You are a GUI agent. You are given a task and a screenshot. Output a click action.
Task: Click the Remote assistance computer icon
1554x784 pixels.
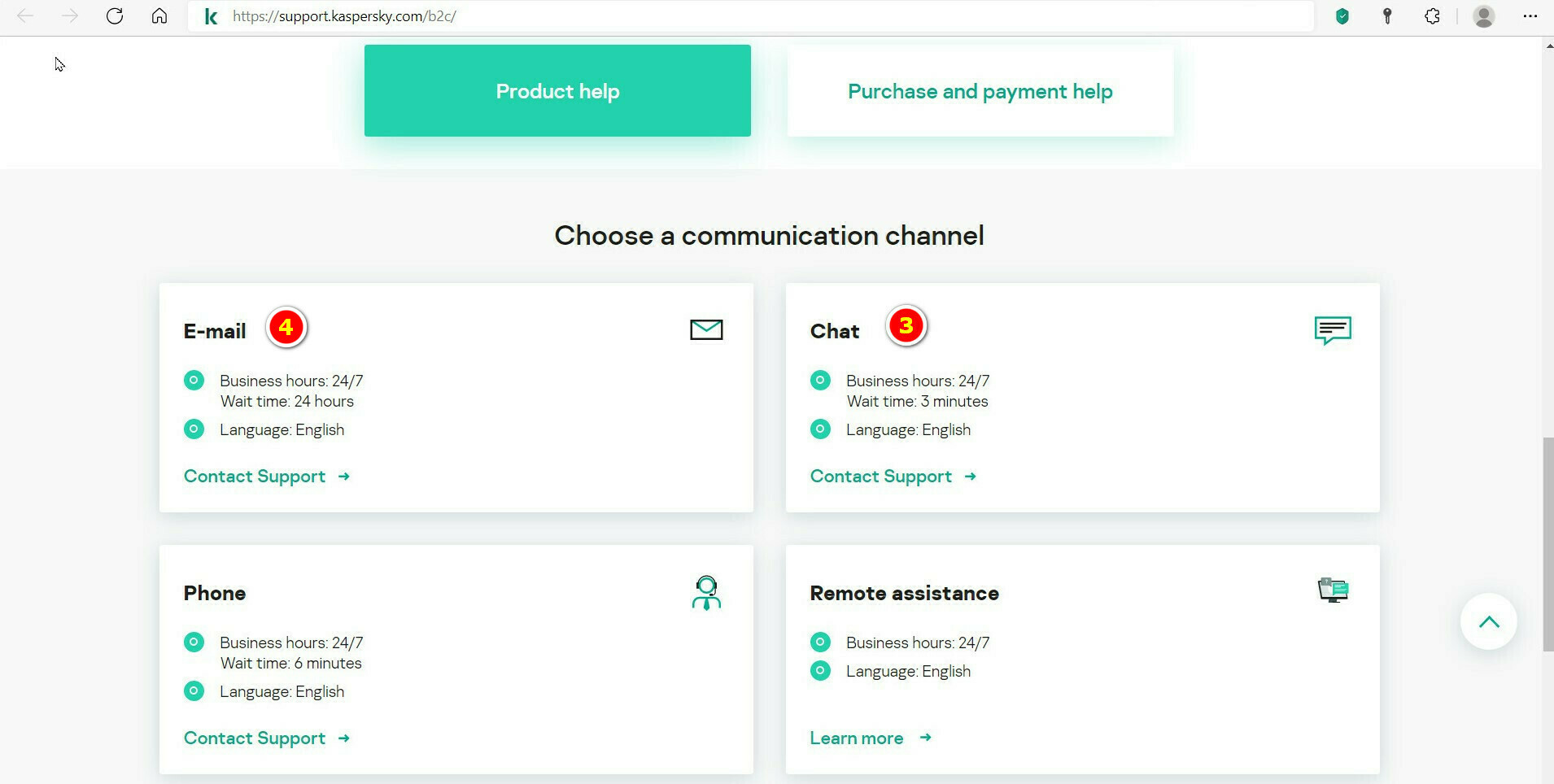click(1333, 590)
